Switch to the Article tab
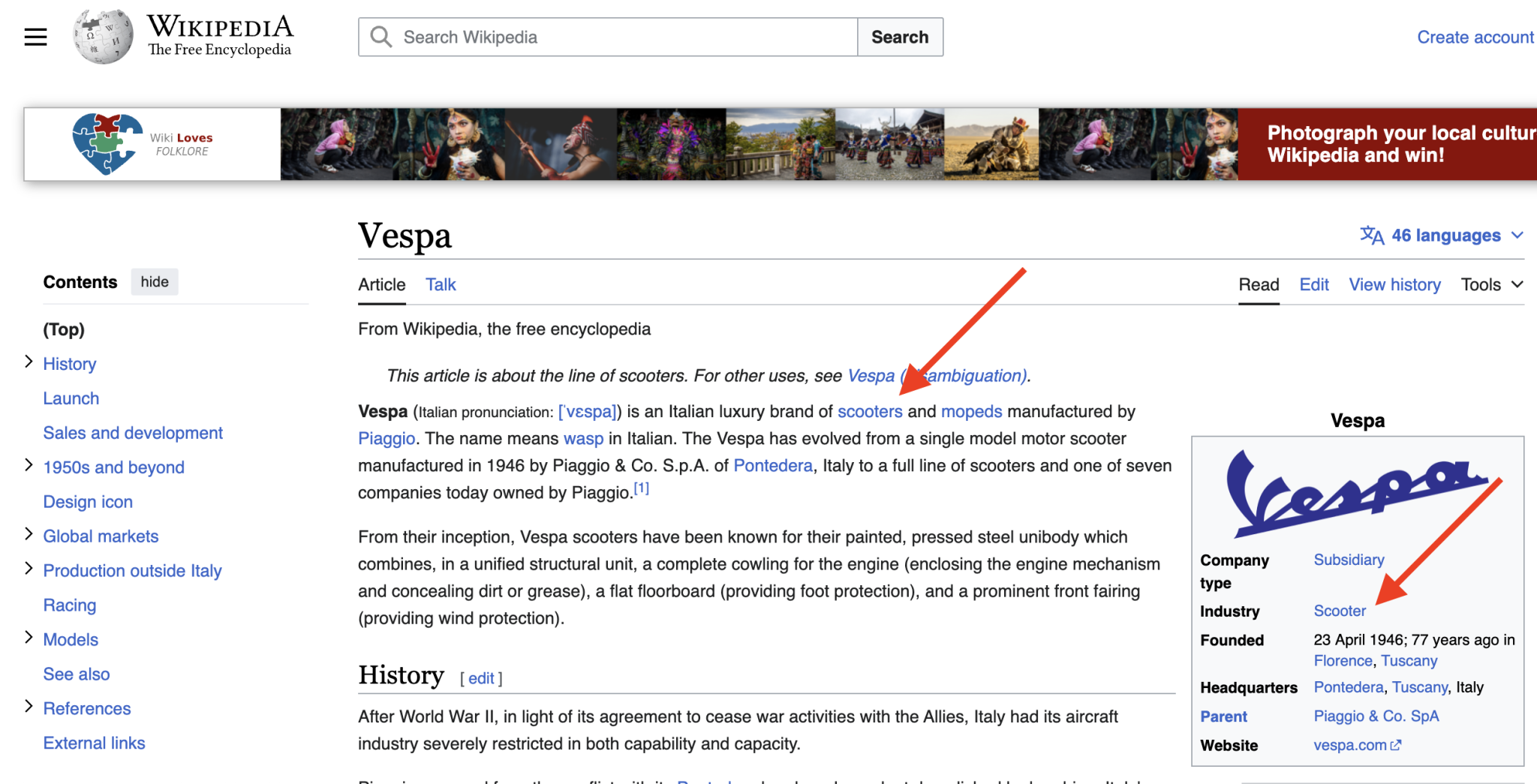 (382, 285)
